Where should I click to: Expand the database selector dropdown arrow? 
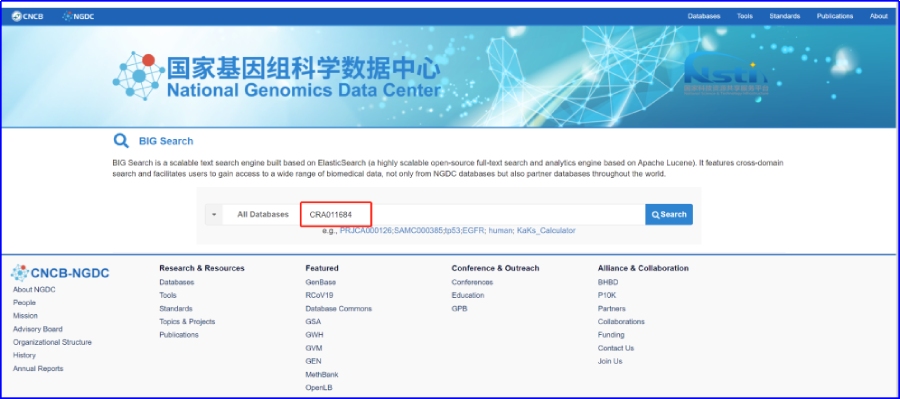pyautogui.click(x=214, y=215)
